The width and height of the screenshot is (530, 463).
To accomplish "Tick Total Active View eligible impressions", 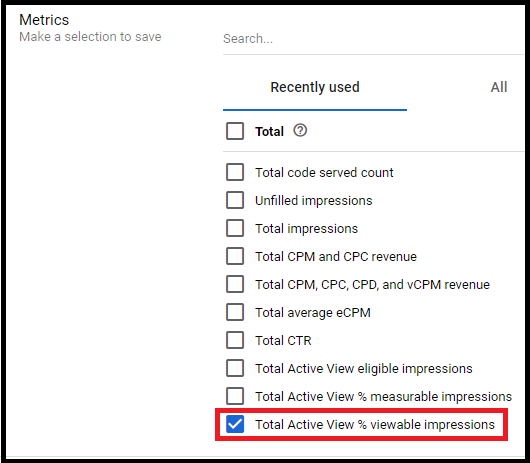I will pyautogui.click(x=235, y=368).
